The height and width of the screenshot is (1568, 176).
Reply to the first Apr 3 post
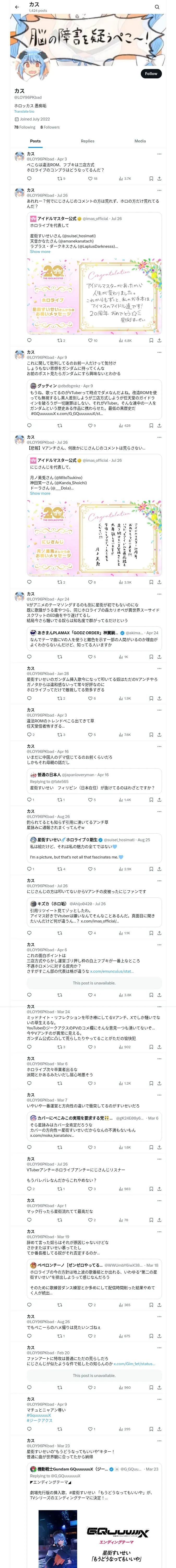(29, 179)
